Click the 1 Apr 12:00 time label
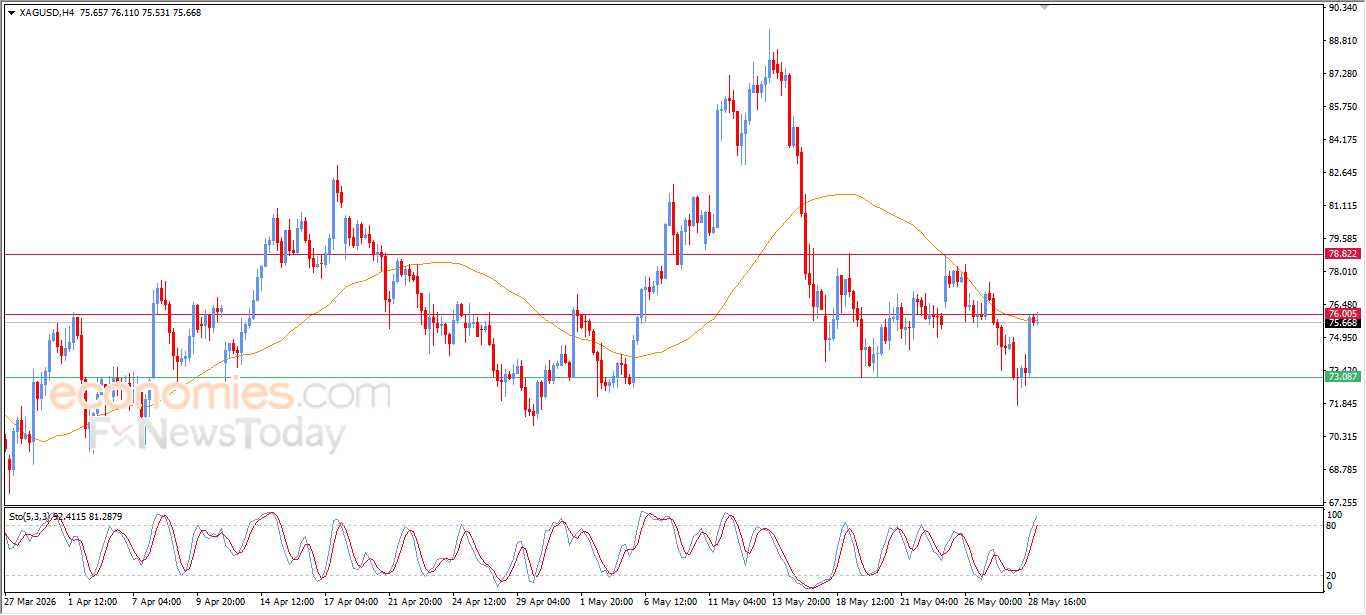Viewport: 1366px width, 615px height. pyautogui.click(x=93, y=602)
